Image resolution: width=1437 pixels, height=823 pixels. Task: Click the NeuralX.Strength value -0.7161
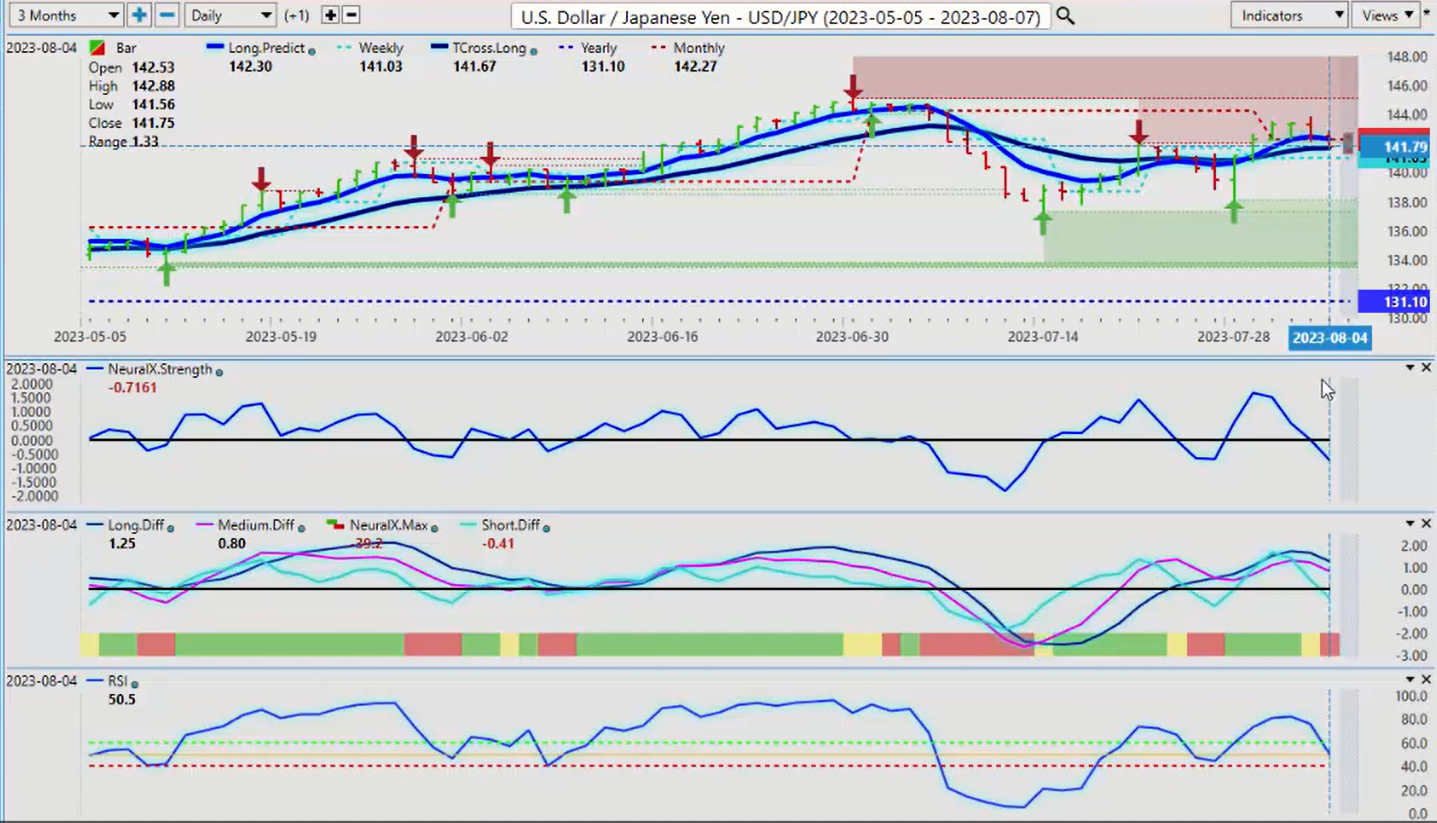(132, 387)
